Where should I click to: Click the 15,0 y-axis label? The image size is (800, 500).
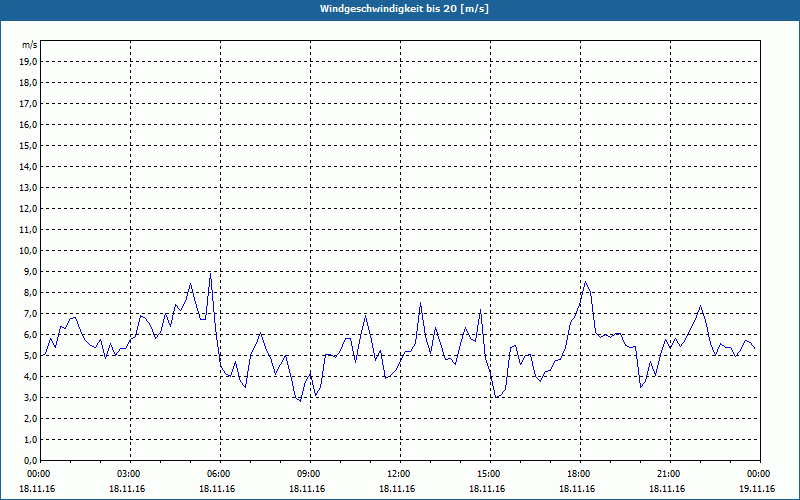coord(28,145)
